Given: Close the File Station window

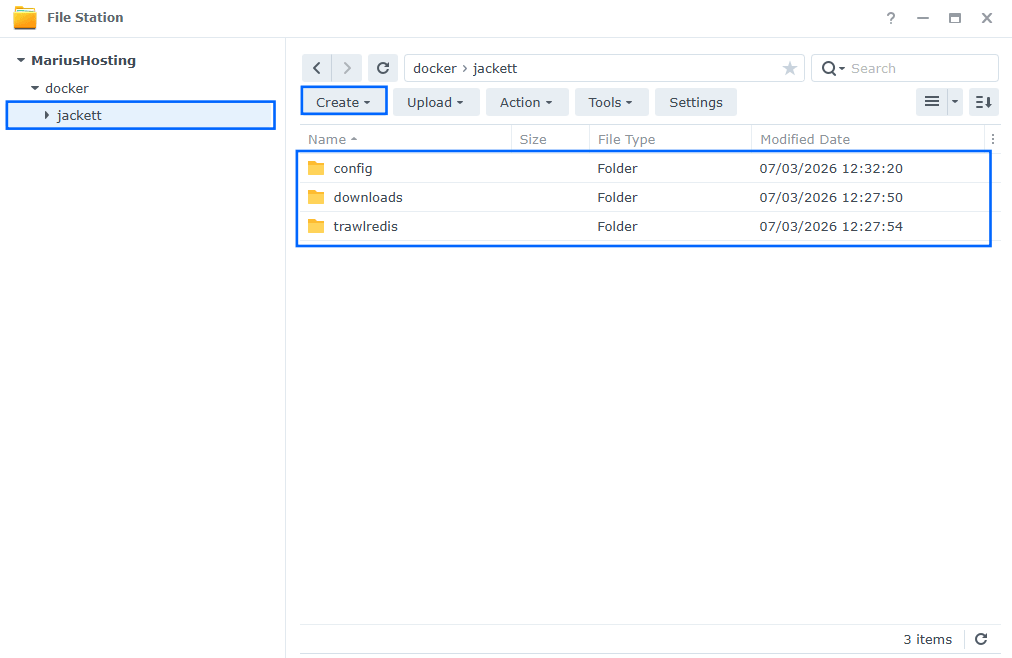Looking at the screenshot, I should click(x=987, y=18).
